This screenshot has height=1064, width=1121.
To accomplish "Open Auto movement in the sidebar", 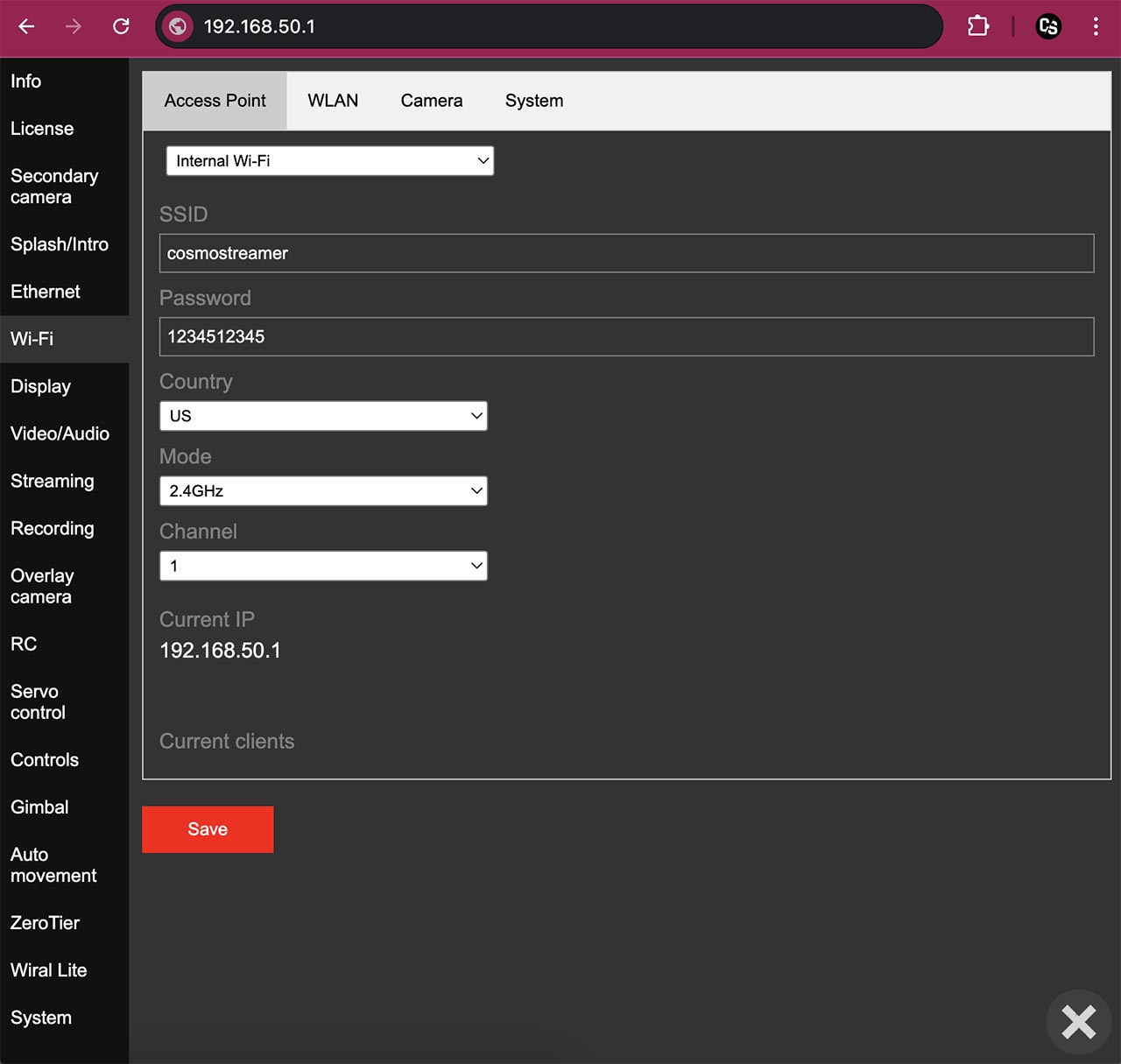I will 64,864.
